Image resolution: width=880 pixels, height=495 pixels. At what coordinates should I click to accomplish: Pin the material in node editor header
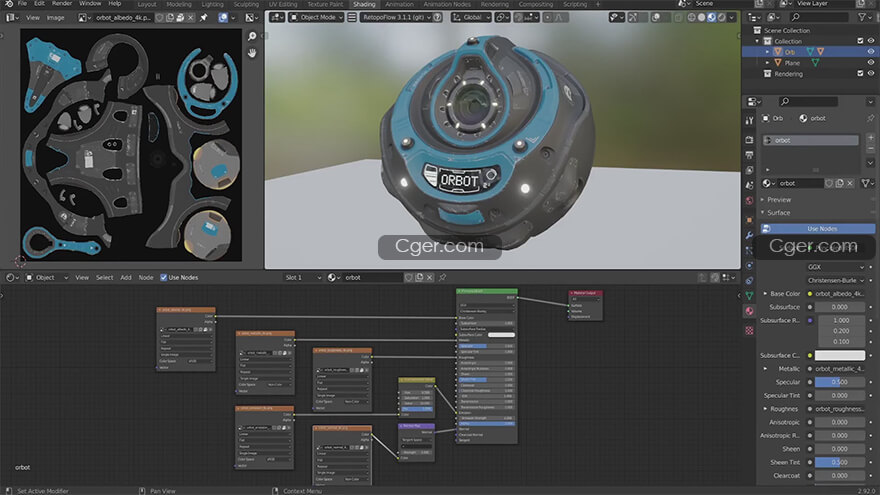(x=443, y=277)
